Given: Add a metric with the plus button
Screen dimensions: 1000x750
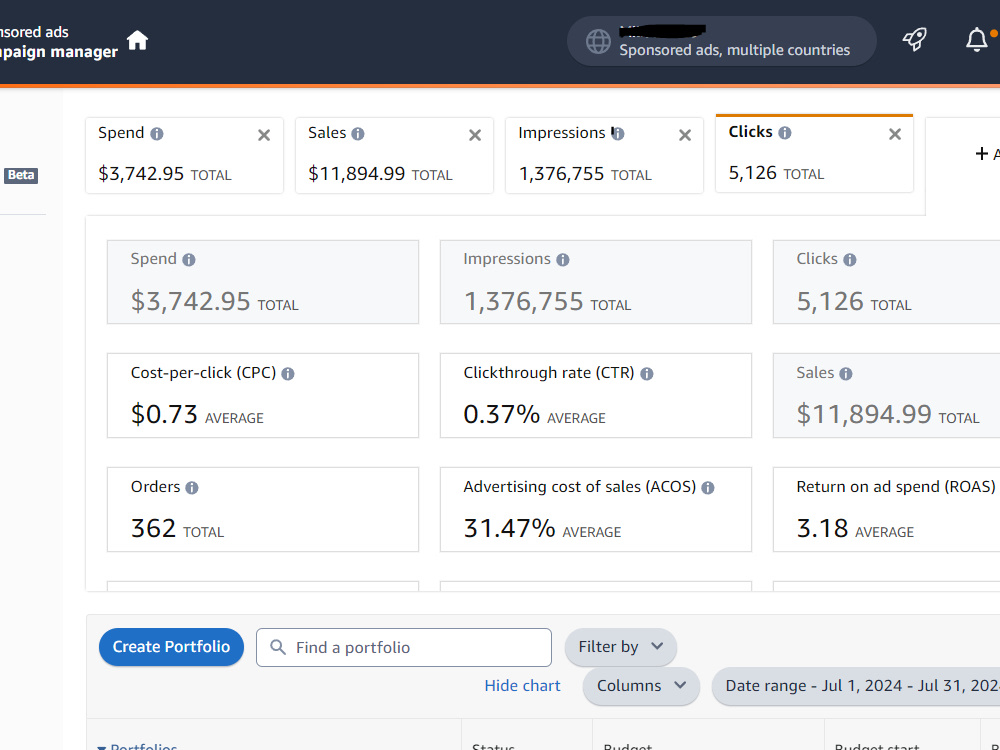Looking at the screenshot, I should pos(982,154).
